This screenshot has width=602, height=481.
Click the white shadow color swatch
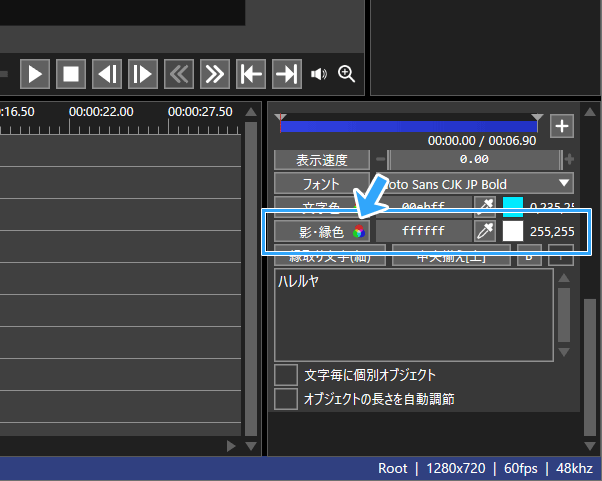tap(513, 231)
